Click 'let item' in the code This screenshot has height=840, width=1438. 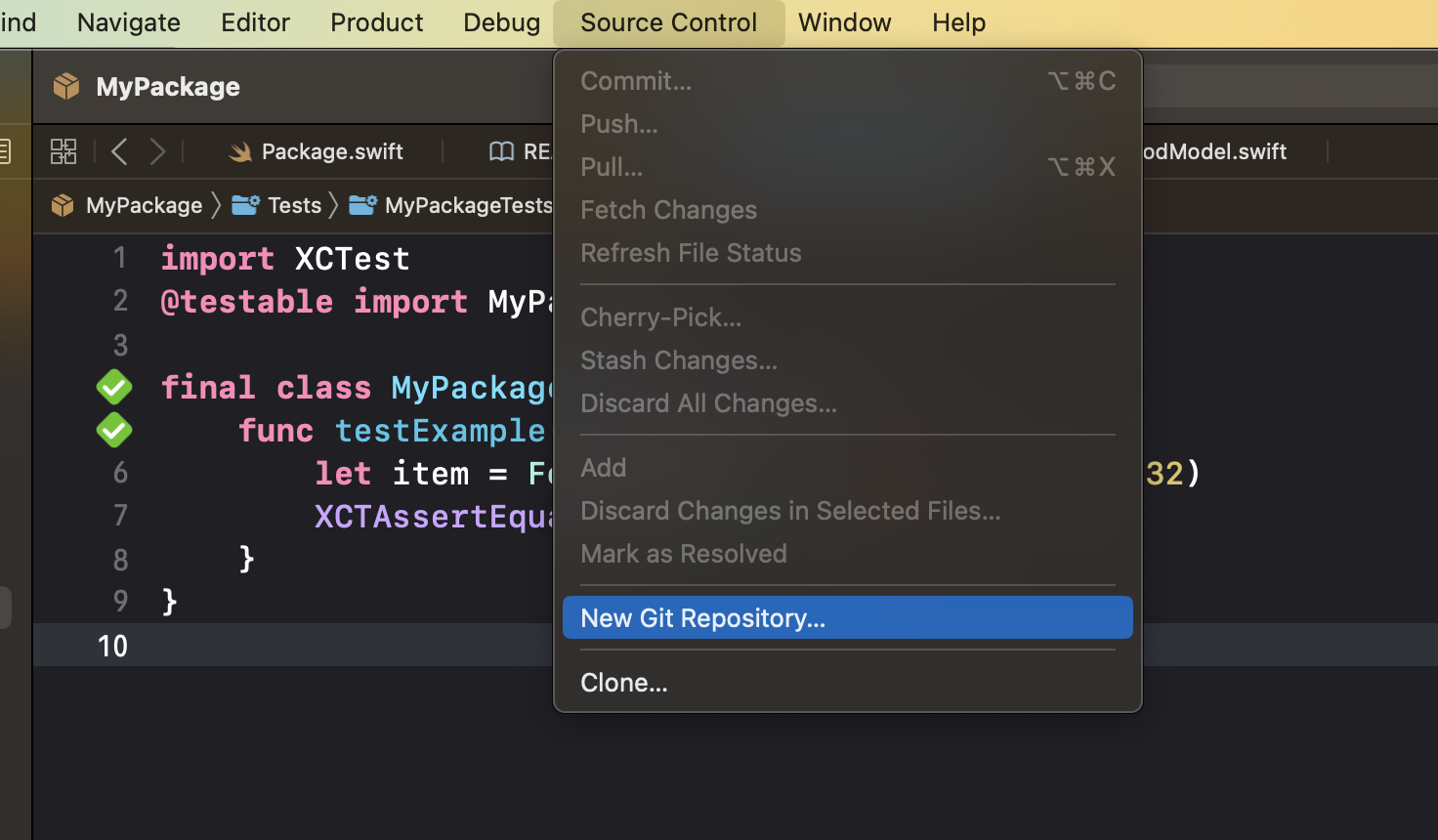[392, 474]
